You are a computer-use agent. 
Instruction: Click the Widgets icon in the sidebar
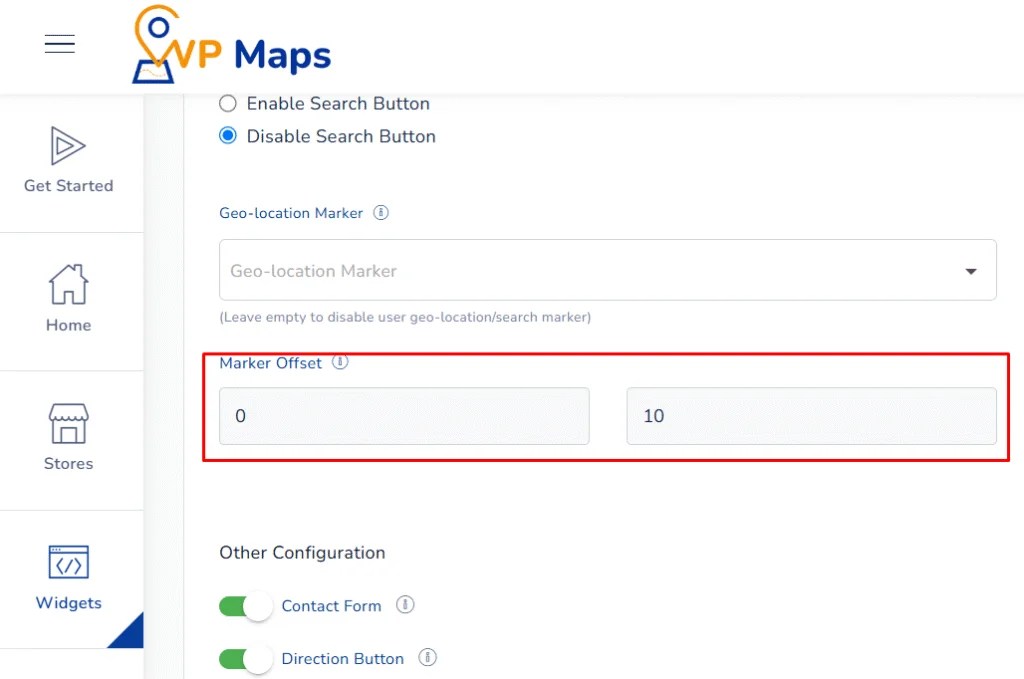coord(68,561)
